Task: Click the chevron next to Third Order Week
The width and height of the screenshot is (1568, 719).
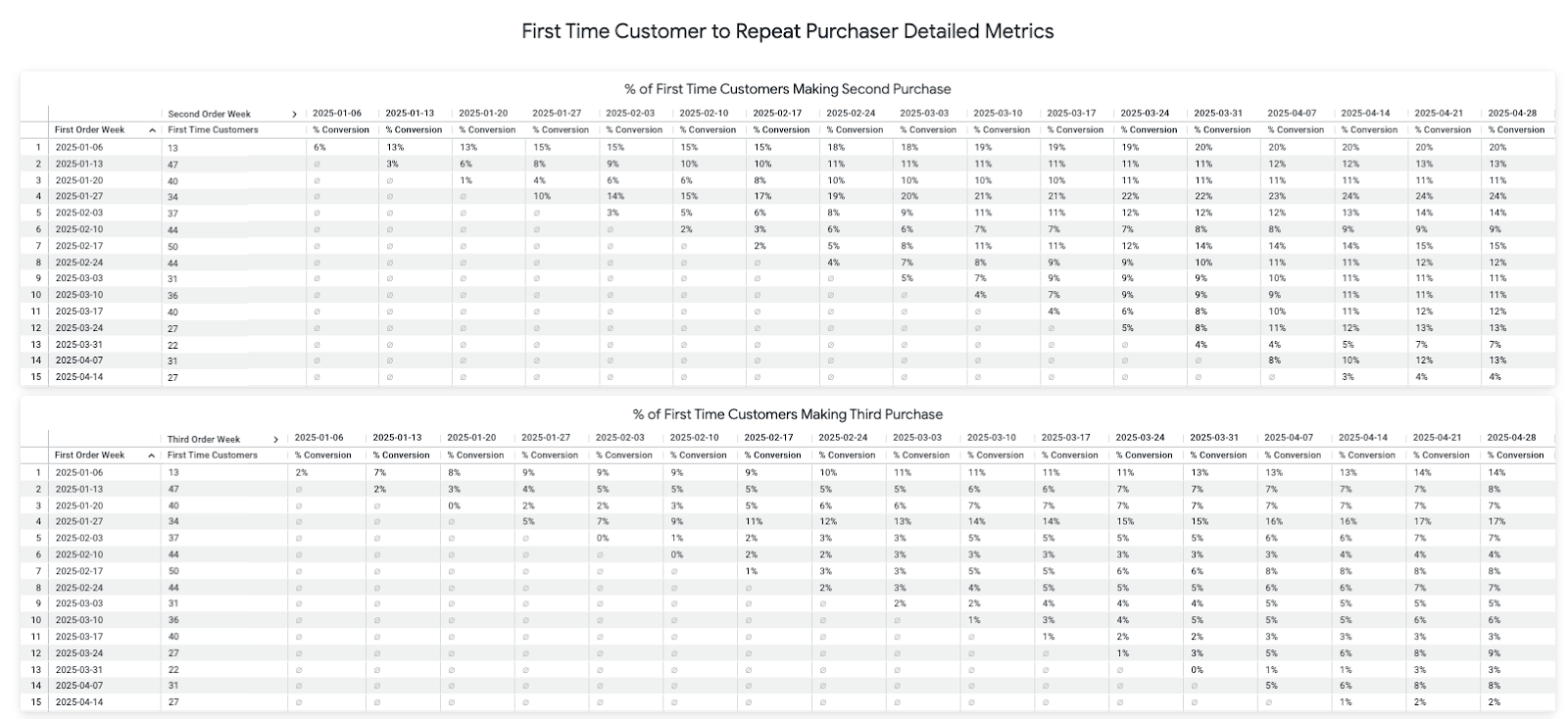Action: click(275, 440)
